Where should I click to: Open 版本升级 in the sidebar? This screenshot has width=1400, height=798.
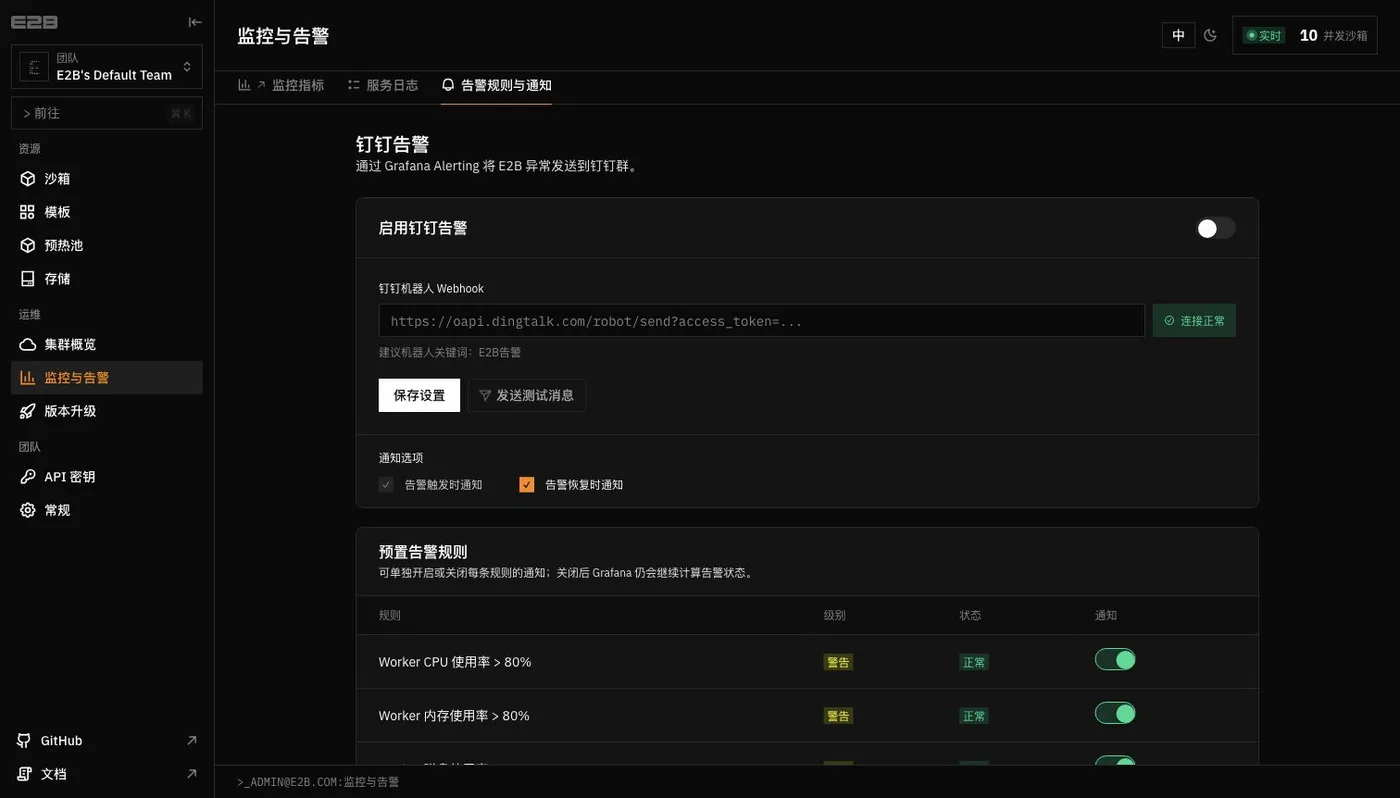(x=107, y=411)
